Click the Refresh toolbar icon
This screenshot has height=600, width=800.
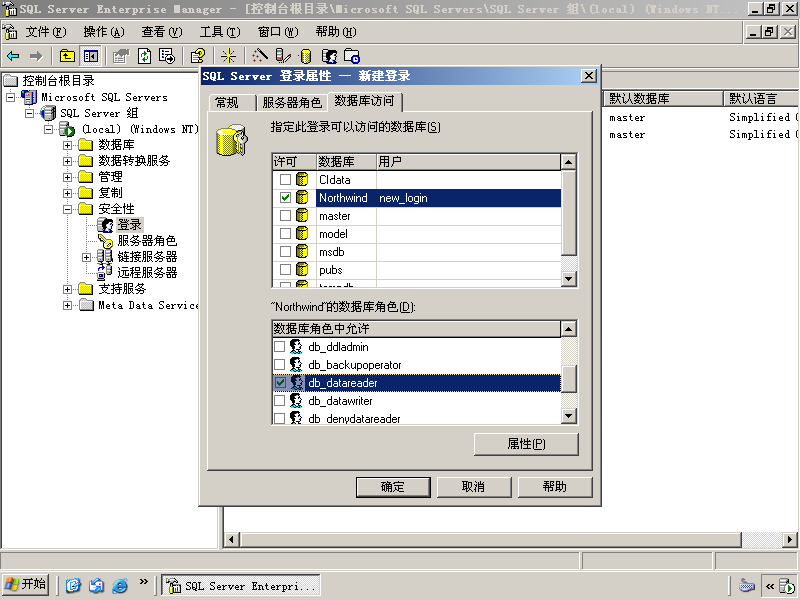[144, 56]
